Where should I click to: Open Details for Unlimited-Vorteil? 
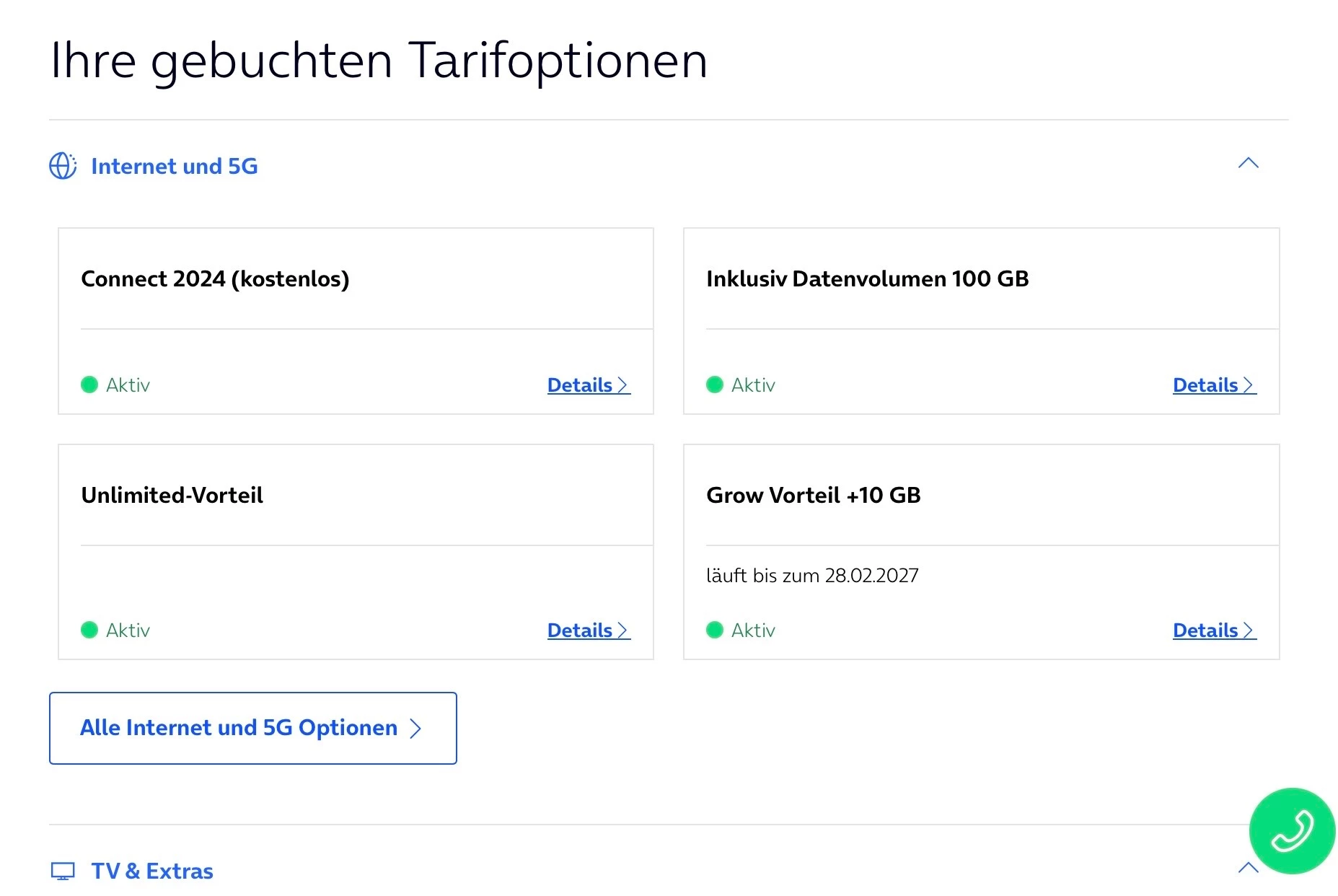[588, 631]
